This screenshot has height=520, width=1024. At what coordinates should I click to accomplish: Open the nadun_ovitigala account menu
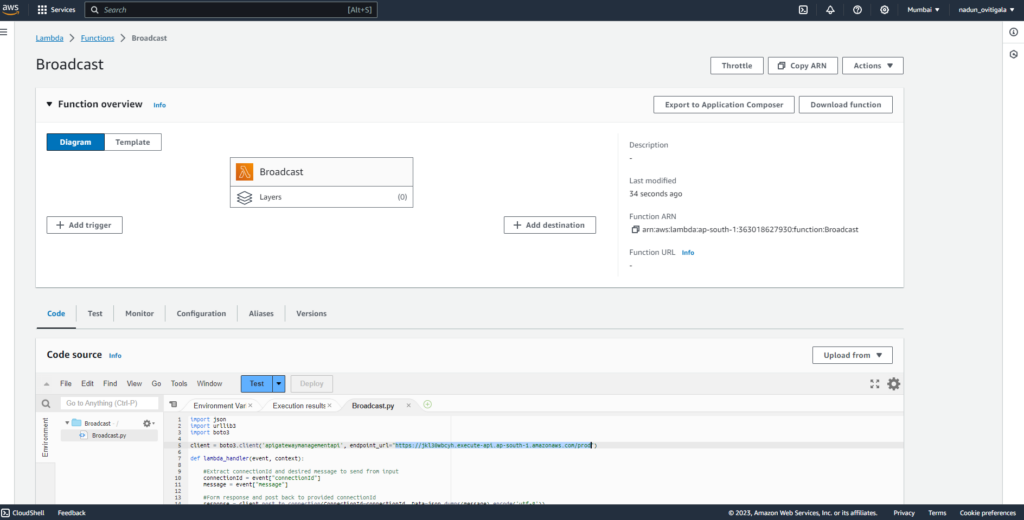pyautogui.click(x=986, y=10)
